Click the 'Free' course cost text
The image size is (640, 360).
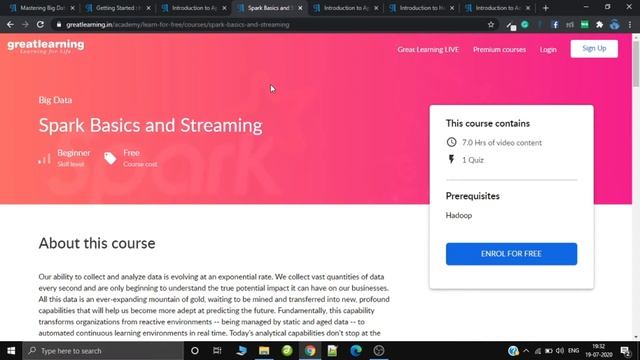(131, 153)
